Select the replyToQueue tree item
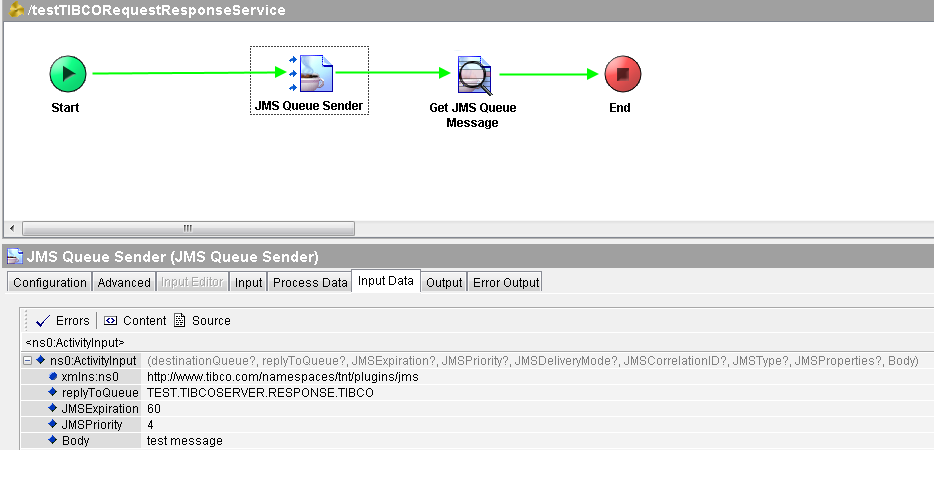This screenshot has width=934, height=504. coord(99,393)
